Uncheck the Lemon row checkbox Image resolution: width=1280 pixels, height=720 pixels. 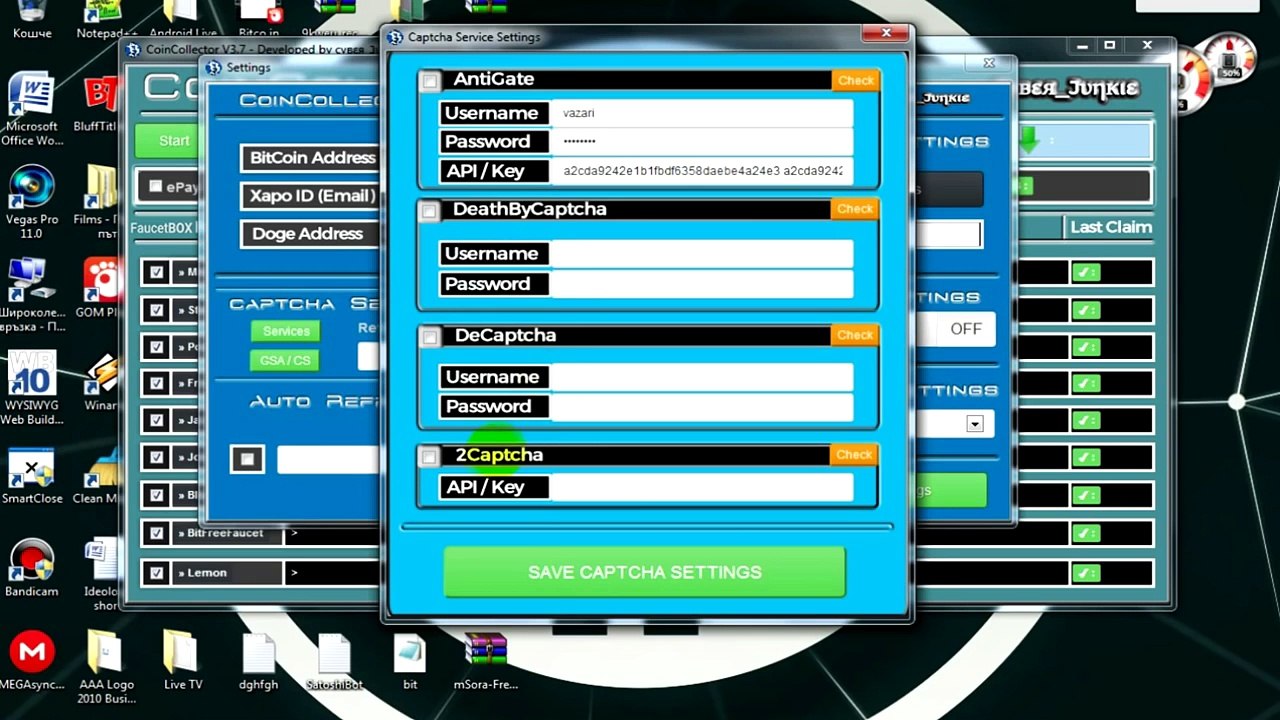coord(156,573)
